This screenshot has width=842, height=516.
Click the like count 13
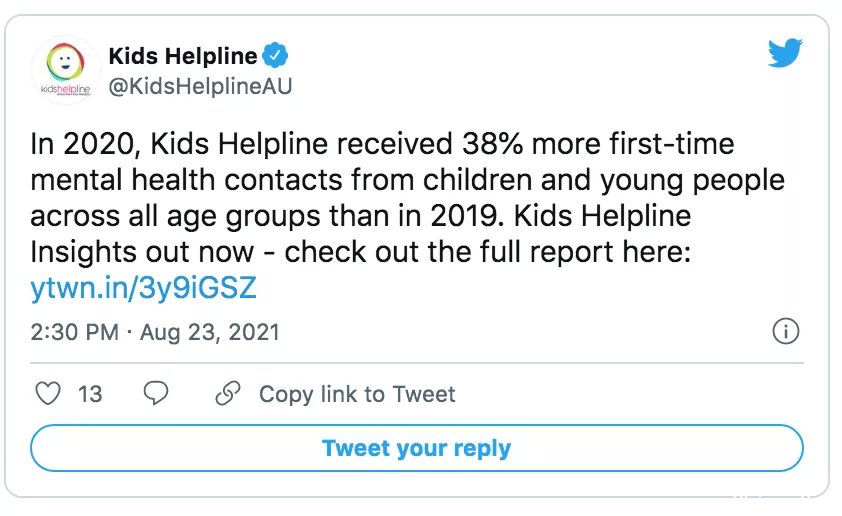(x=90, y=394)
